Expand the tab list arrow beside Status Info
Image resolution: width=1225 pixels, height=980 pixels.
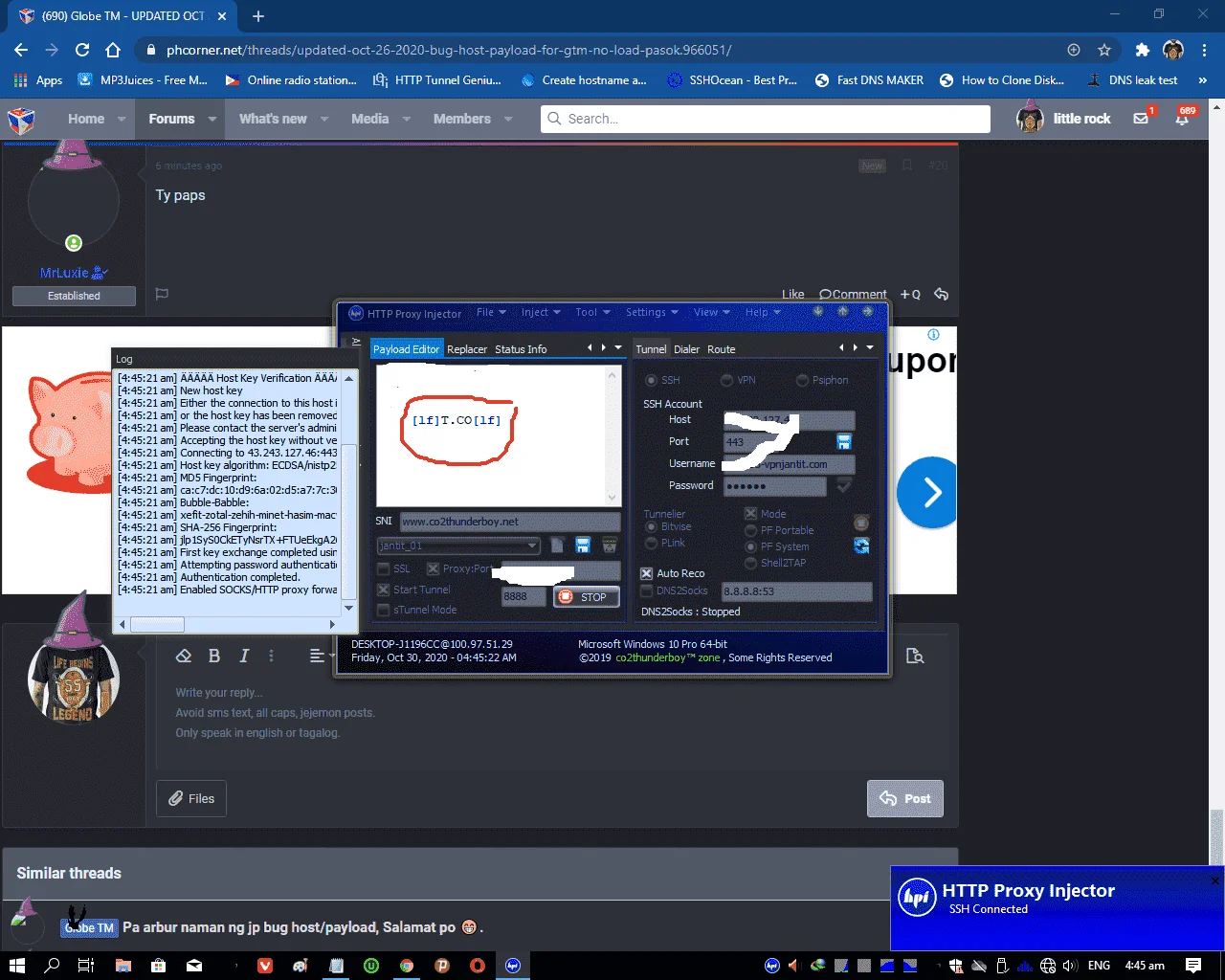point(618,347)
